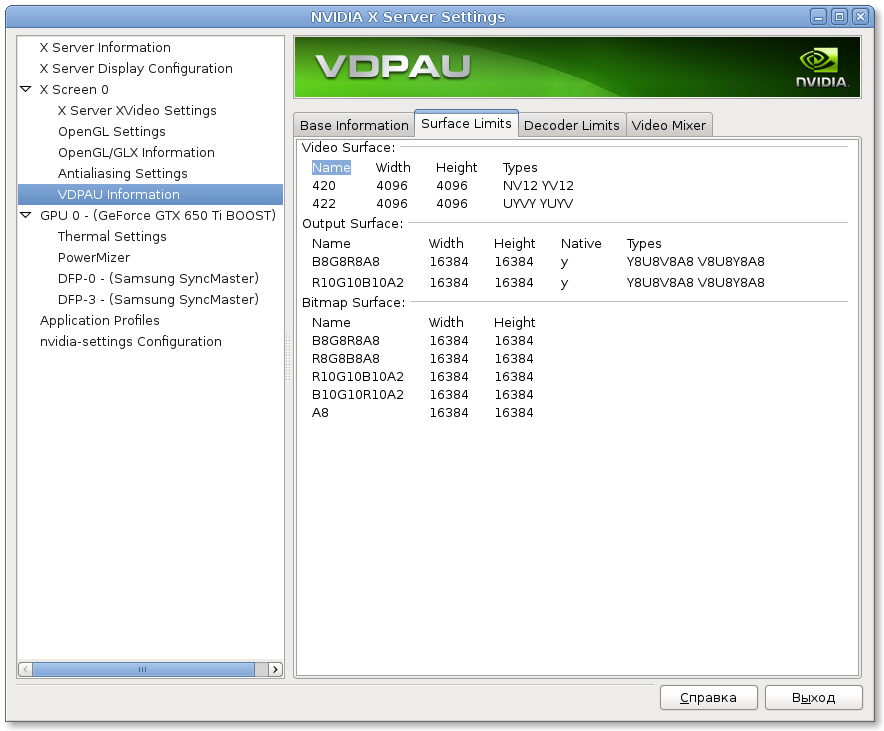
Task: Select X Server Display Configuration
Action: point(136,68)
